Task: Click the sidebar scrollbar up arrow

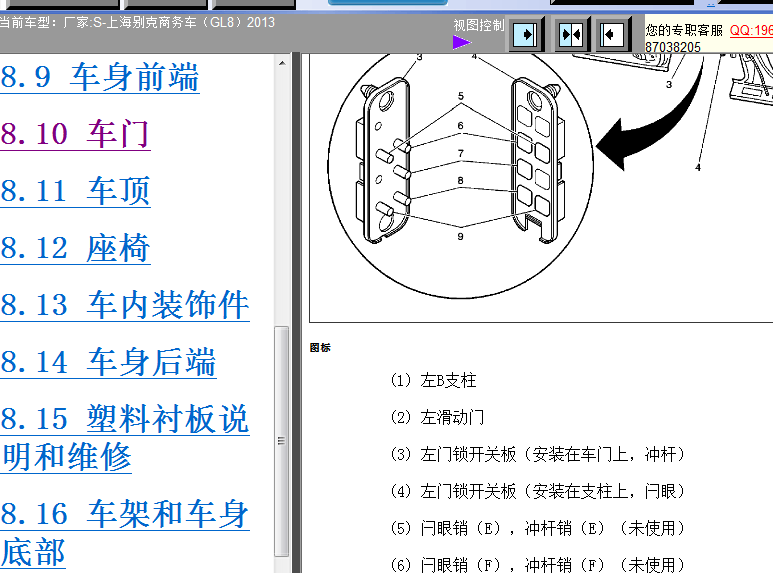Action: coord(282,64)
